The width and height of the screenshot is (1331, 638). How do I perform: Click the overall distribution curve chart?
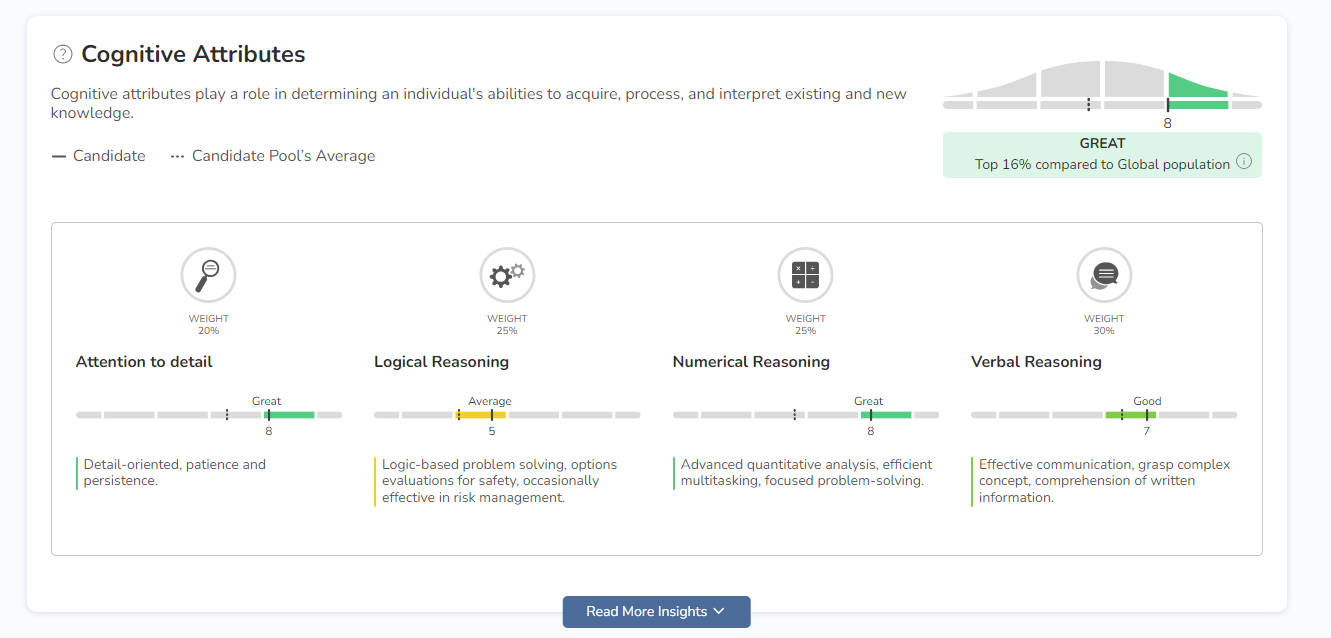click(x=1102, y=85)
